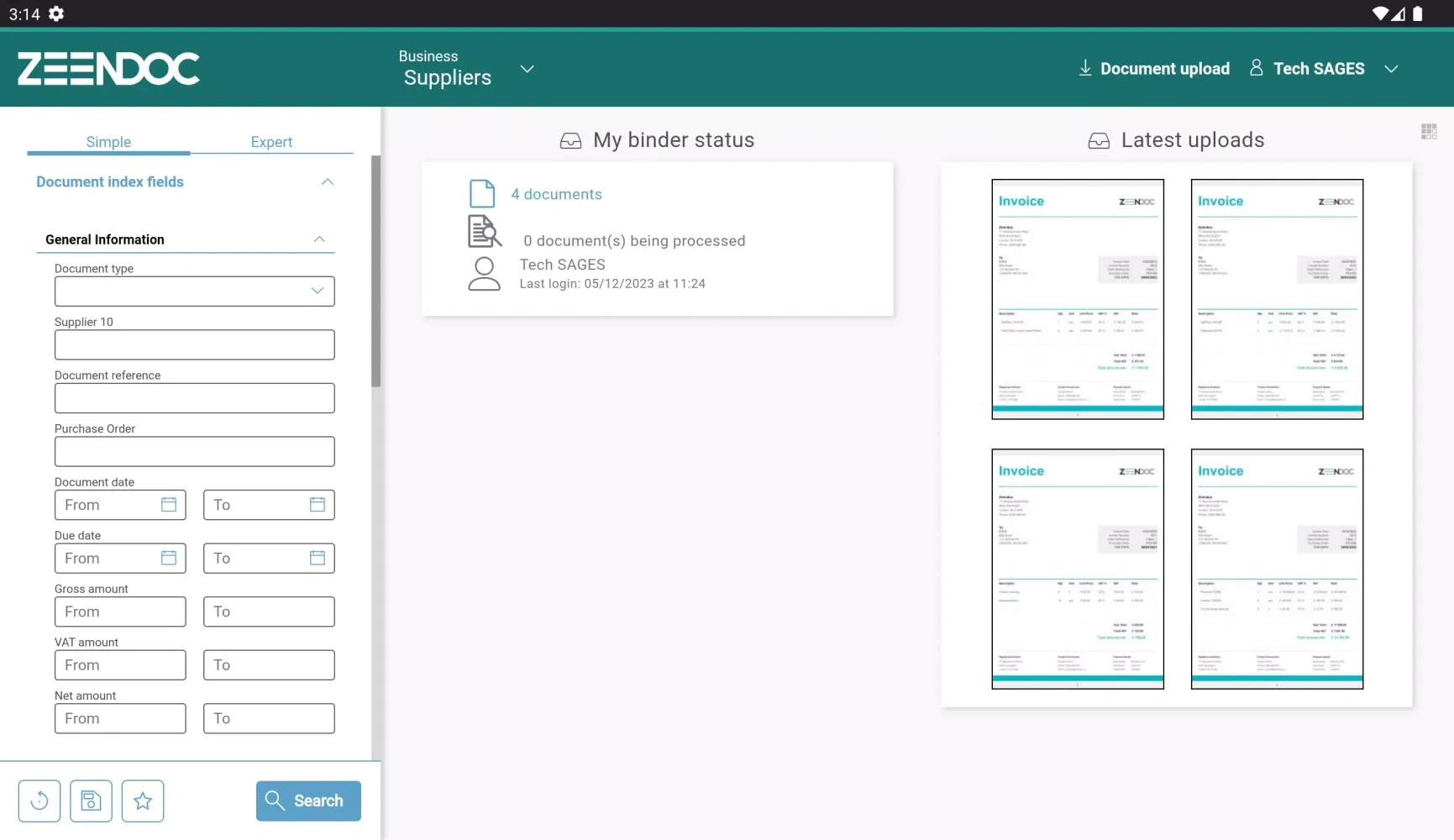Click the Document reference input field
The image size is (1454, 840).
pyautogui.click(x=195, y=398)
